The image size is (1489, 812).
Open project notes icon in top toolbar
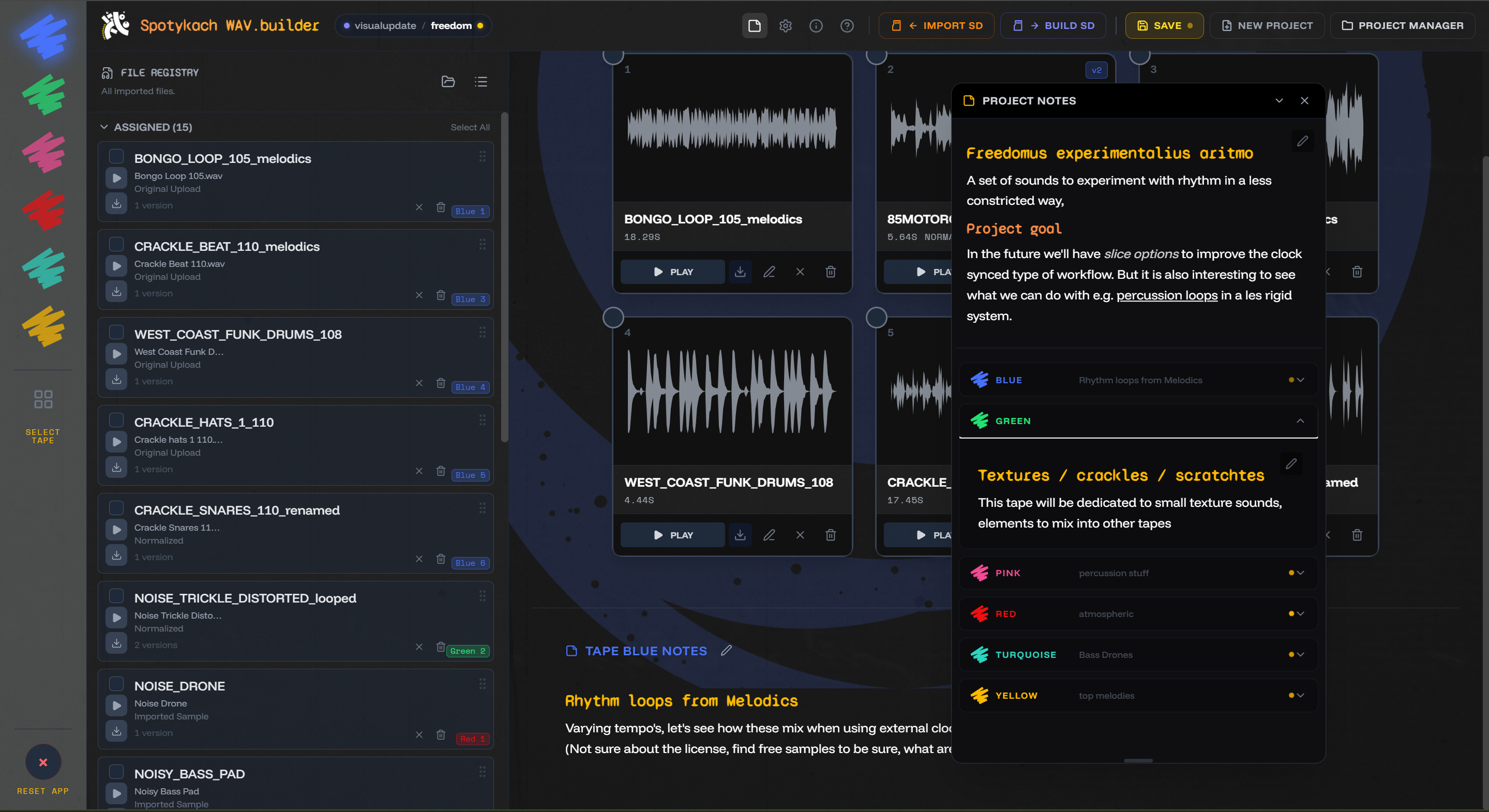[754, 25]
